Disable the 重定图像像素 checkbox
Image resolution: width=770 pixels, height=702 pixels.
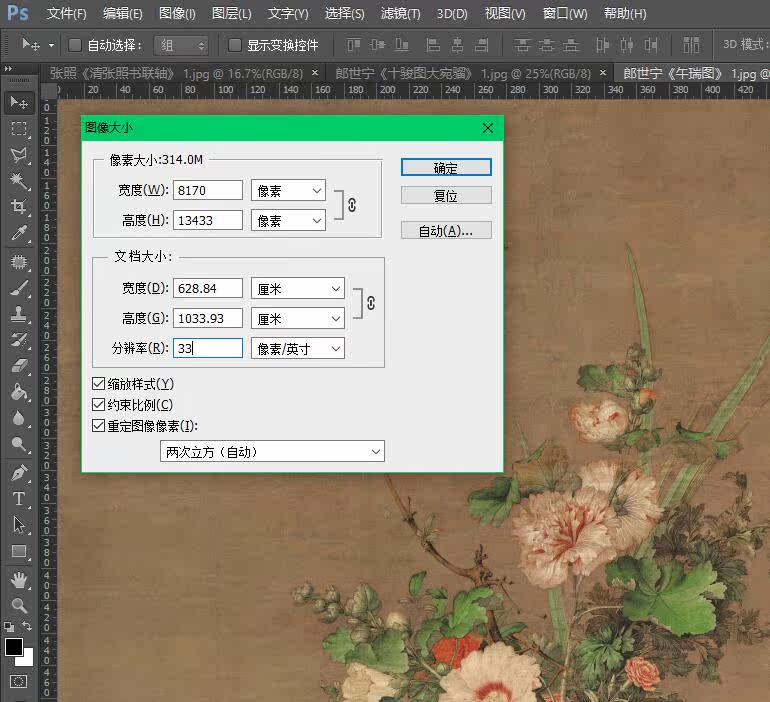pos(98,425)
